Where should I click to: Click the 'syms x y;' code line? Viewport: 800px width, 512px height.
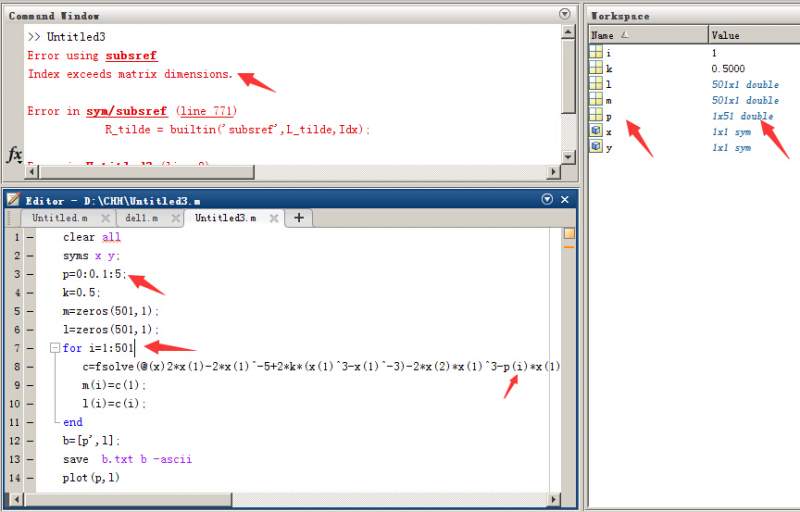coord(91,255)
